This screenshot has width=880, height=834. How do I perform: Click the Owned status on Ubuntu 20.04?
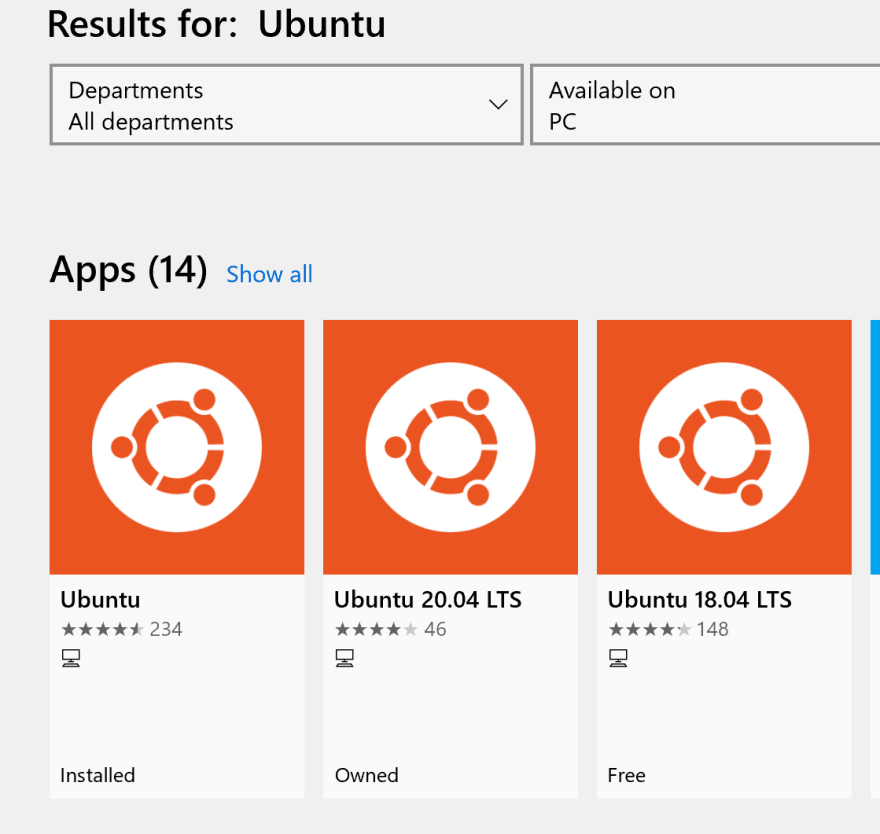(366, 775)
